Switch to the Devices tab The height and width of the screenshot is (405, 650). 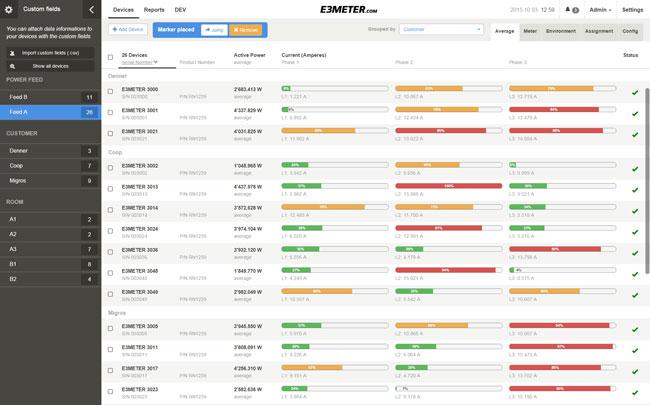(x=124, y=10)
